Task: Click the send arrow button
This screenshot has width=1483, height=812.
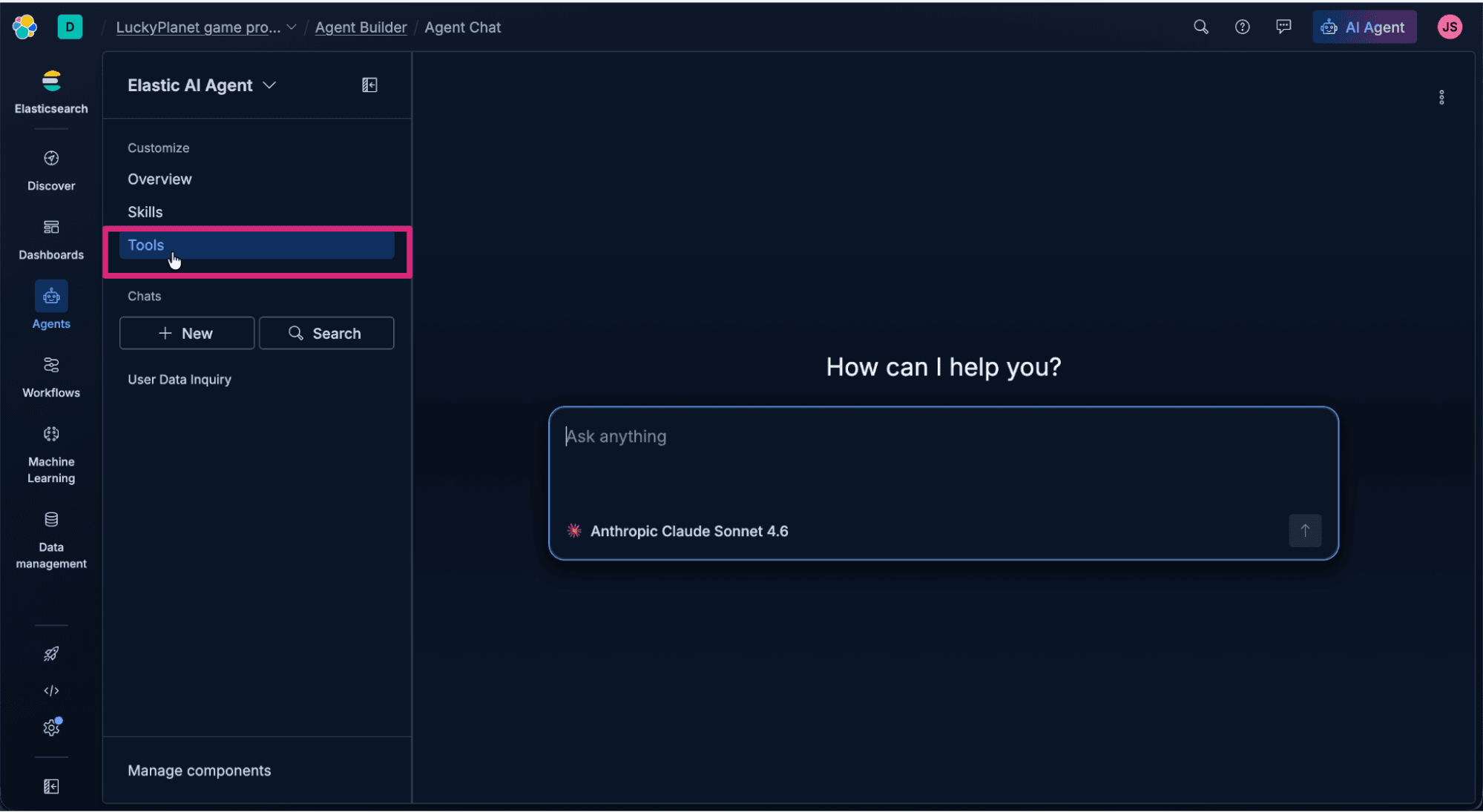Action: 1305,531
